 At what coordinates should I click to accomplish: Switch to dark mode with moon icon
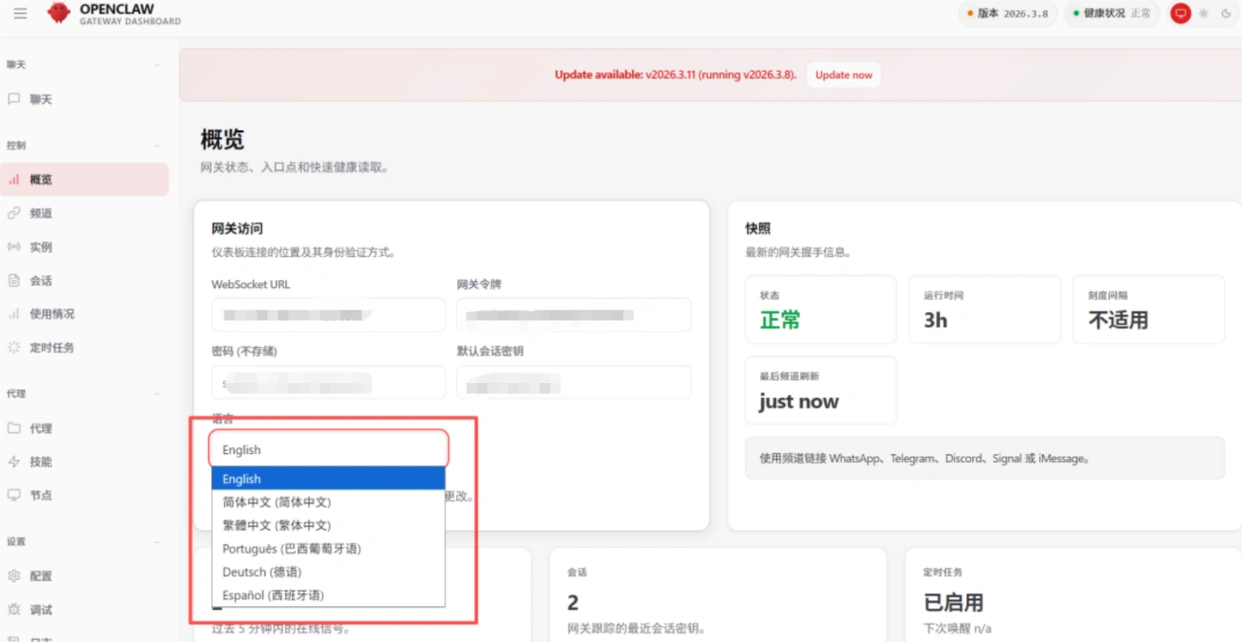[x=1226, y=14]
